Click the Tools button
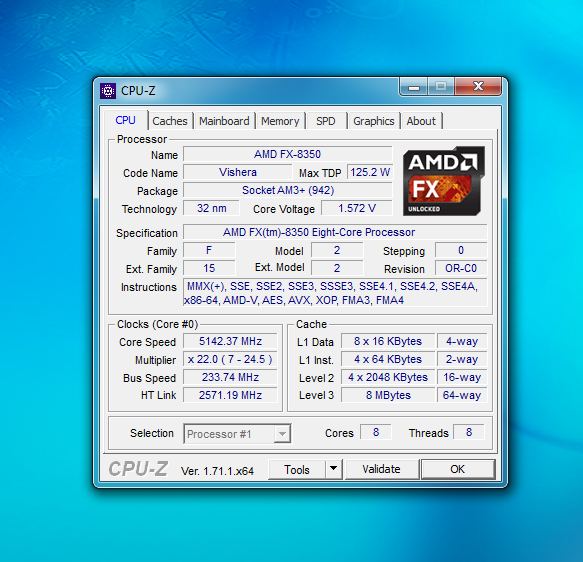The image size is (583, 562). 297,470
